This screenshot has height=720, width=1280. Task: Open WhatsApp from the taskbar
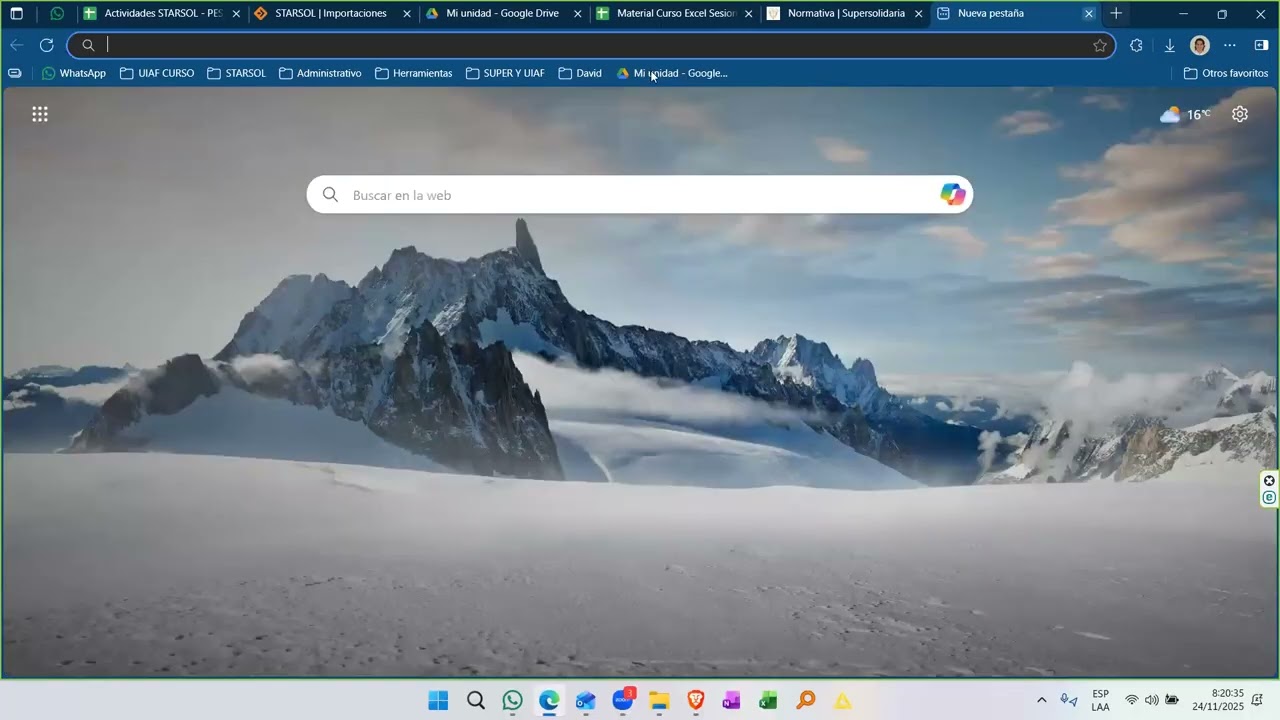(x=513, y=701)
